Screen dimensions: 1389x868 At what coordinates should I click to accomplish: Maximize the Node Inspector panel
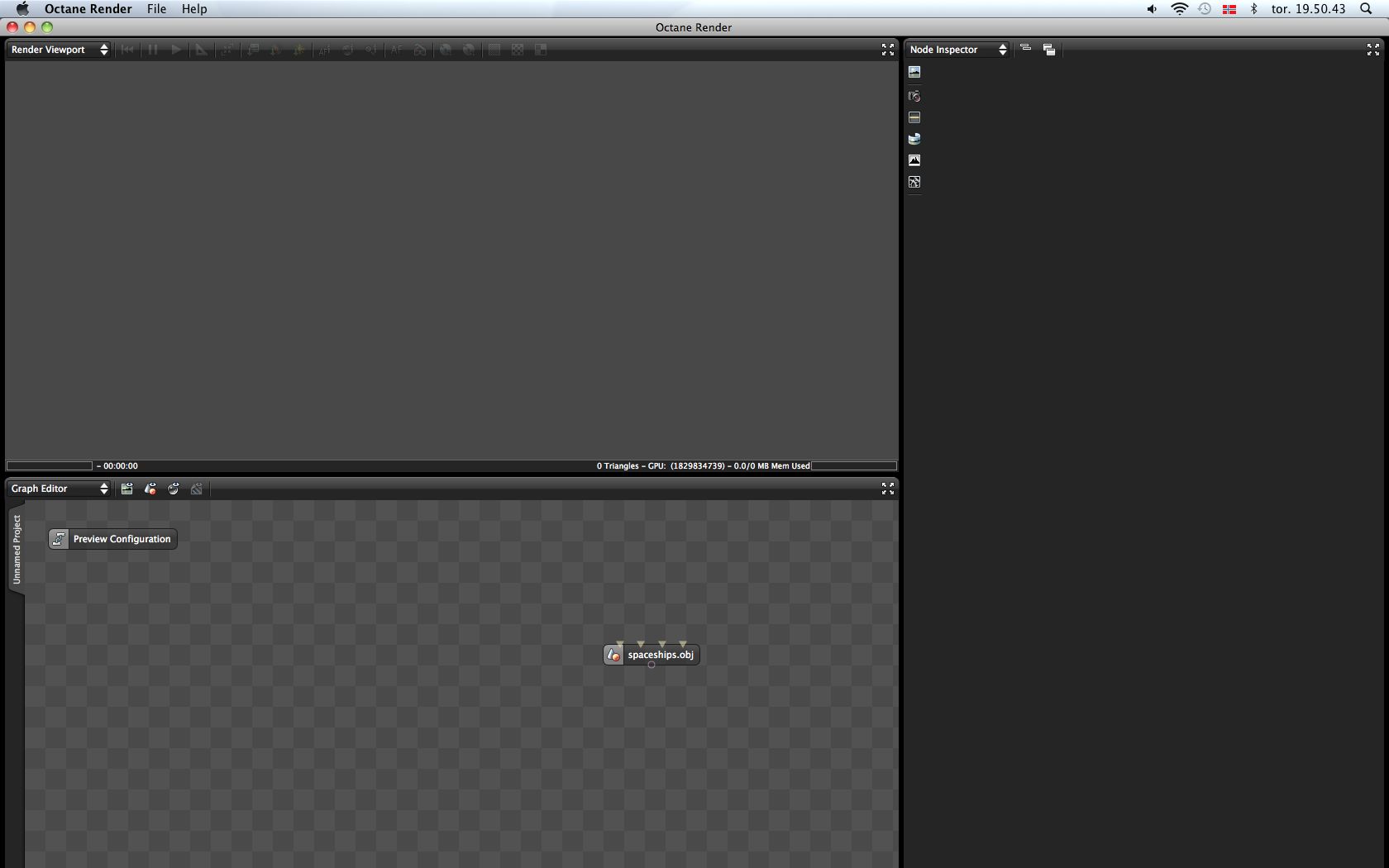[x=1373, y=50]
